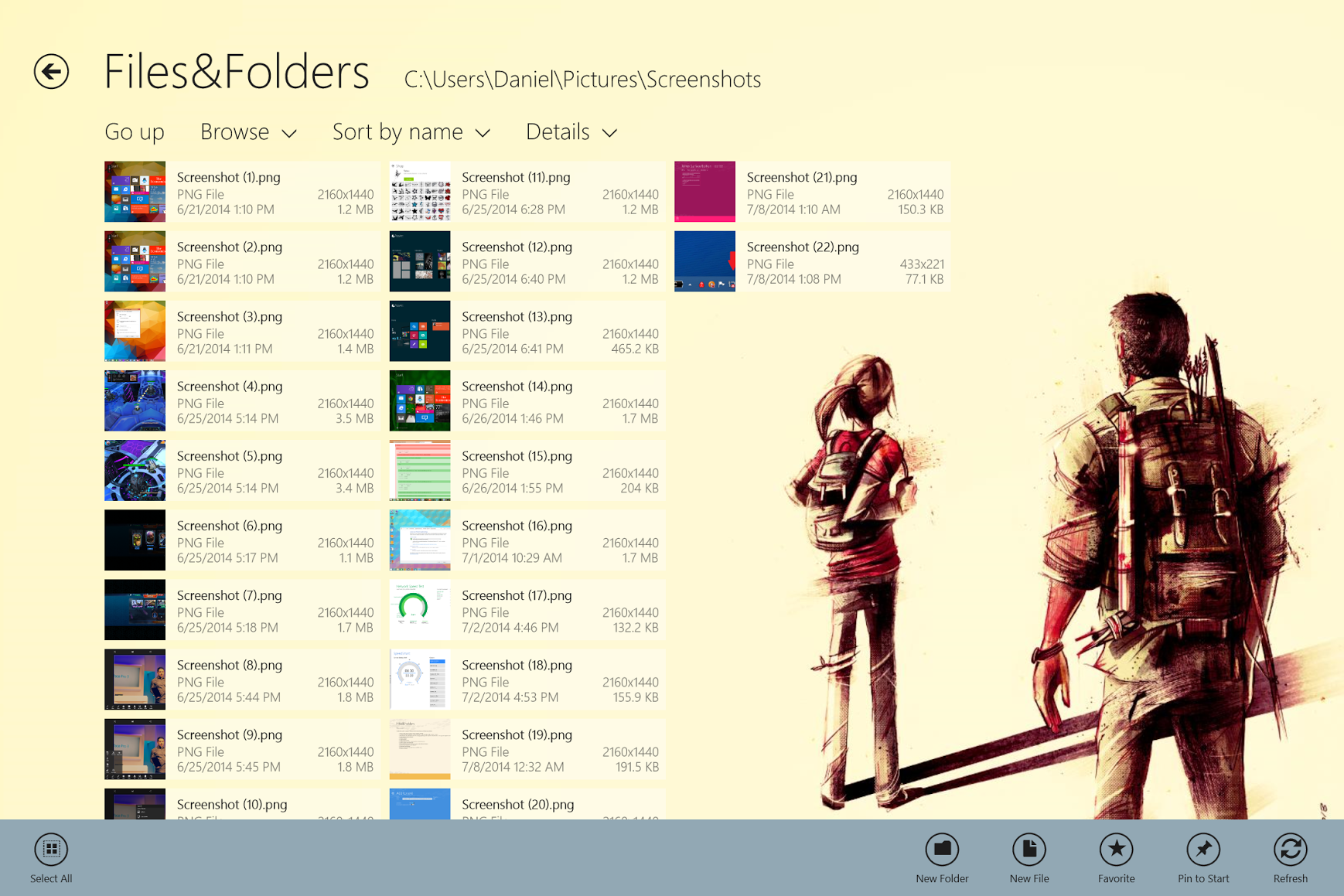Screen dimensions: 1344x896
Task: Open thumbnail of Screenshot (3).png
Action: pyautogui.click(x=135, y=331)
